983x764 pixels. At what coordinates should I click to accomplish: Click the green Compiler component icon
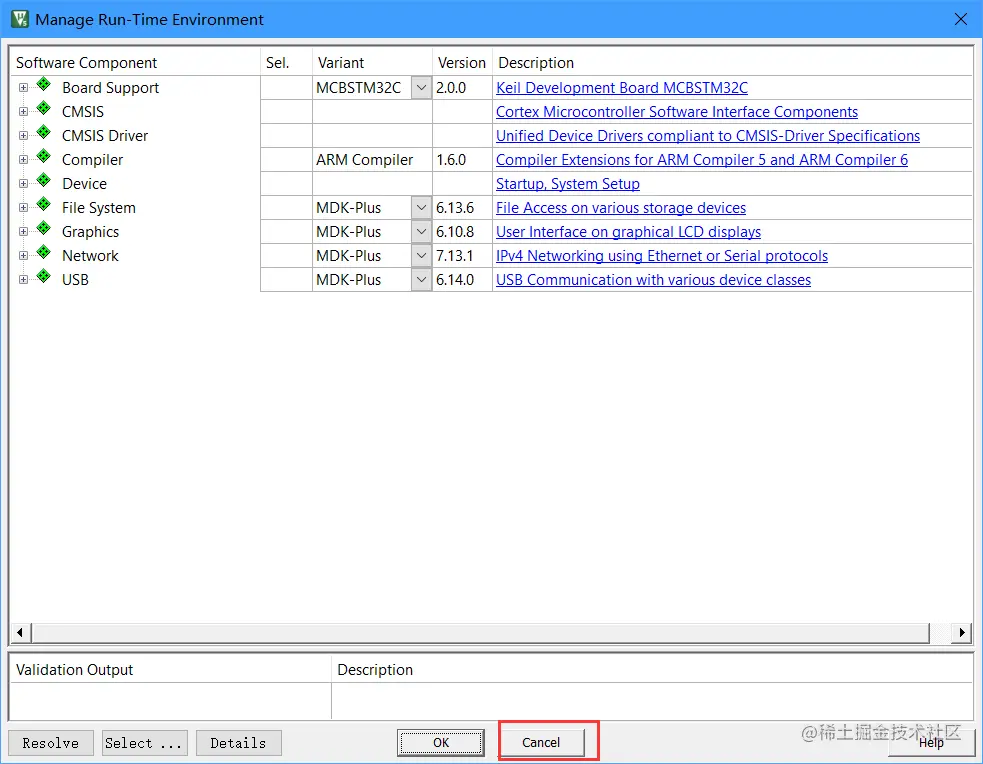[44, 156]
